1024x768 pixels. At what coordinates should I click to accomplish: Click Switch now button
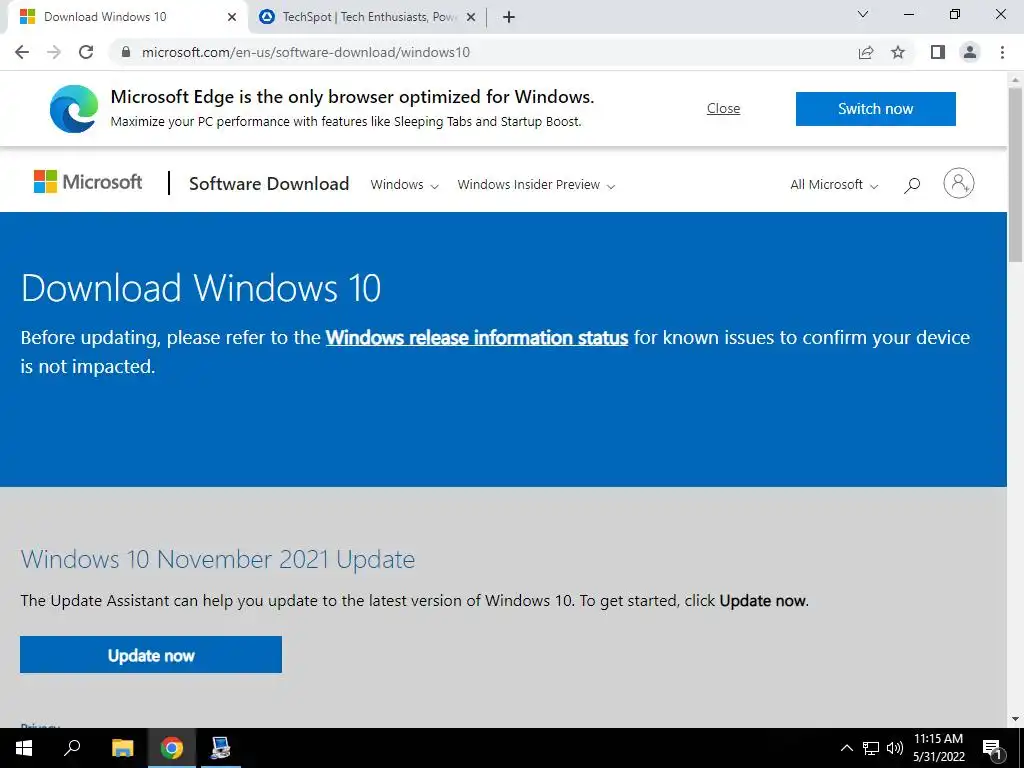coord(875,108)
